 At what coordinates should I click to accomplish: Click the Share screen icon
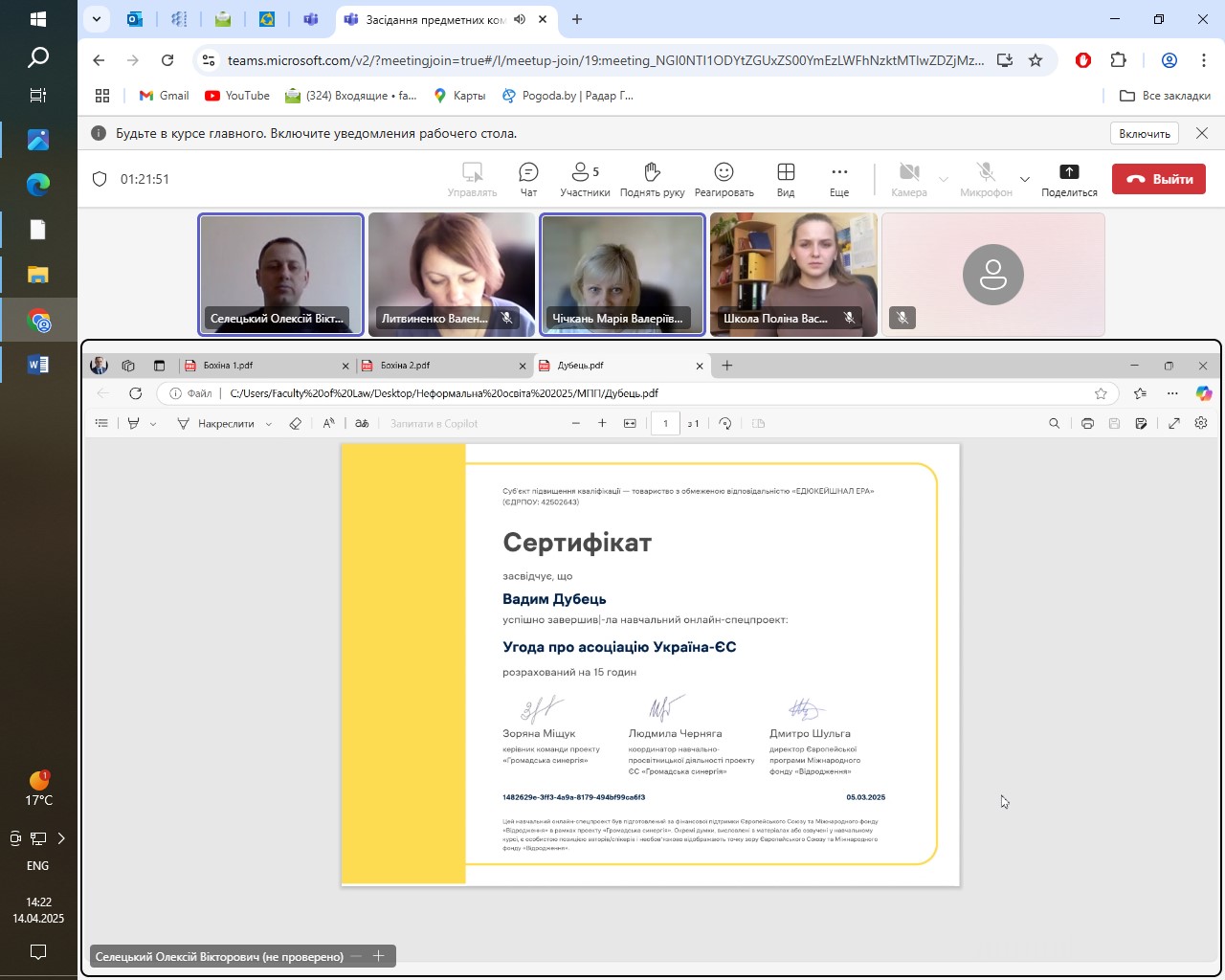point(1069,178)
